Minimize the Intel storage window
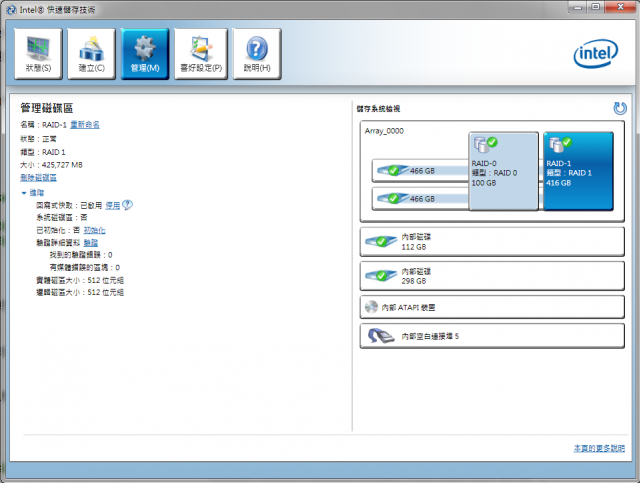640x483 pixels. click(577, 7)
